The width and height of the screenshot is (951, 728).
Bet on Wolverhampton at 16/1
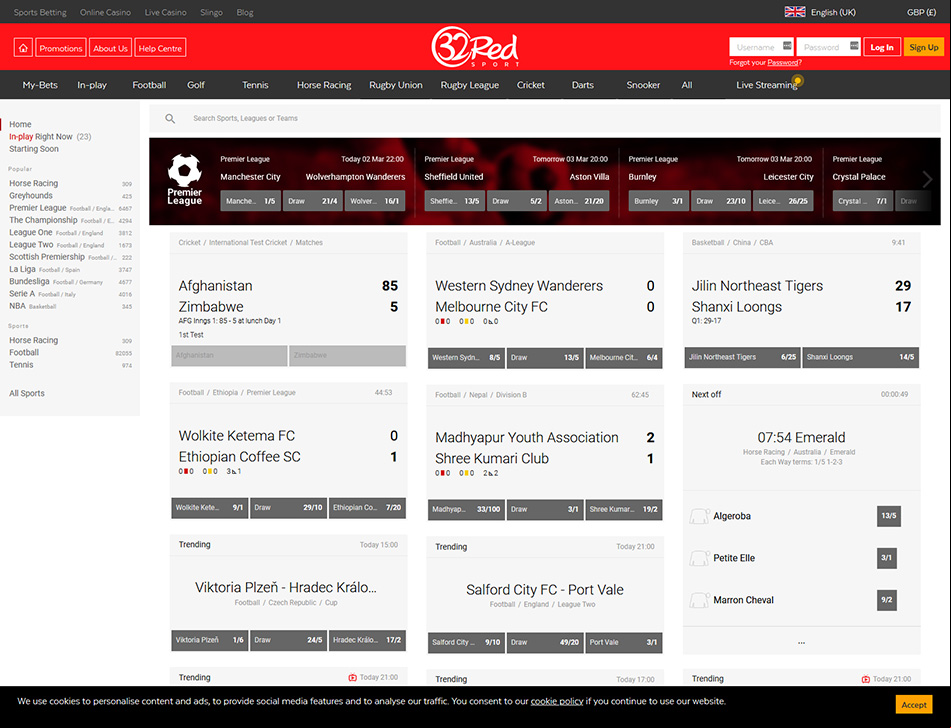pyautogui.click(x=375, y=201)
